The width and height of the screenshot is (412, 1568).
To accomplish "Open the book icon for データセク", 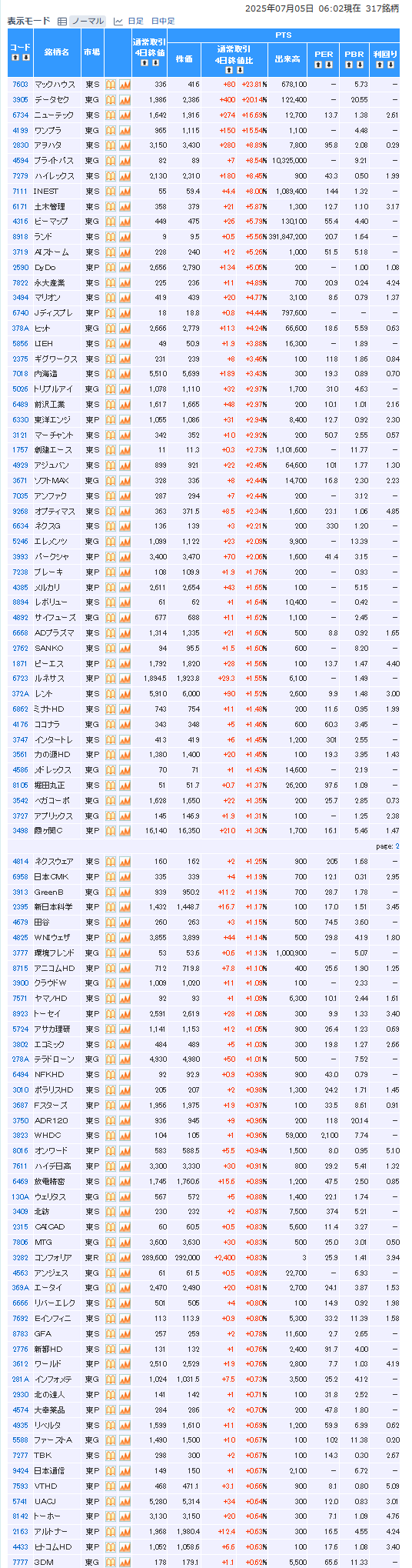I will [x=111, y=100].
